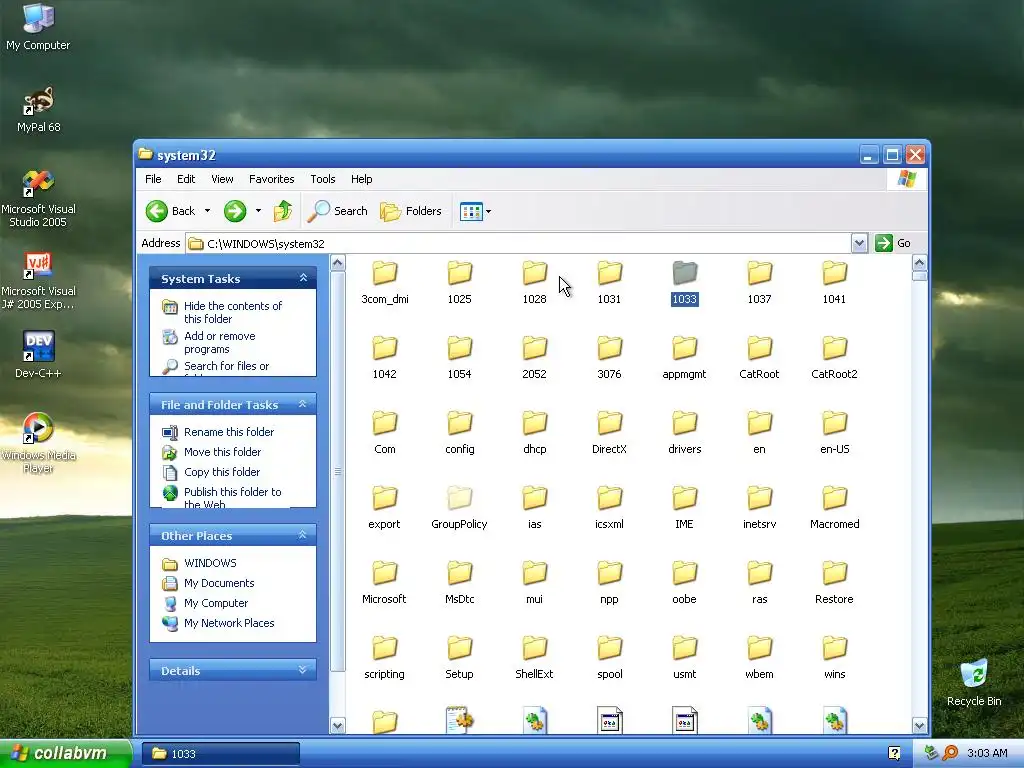Click the task pane scrollbar down arrow

tap(338, 725)
